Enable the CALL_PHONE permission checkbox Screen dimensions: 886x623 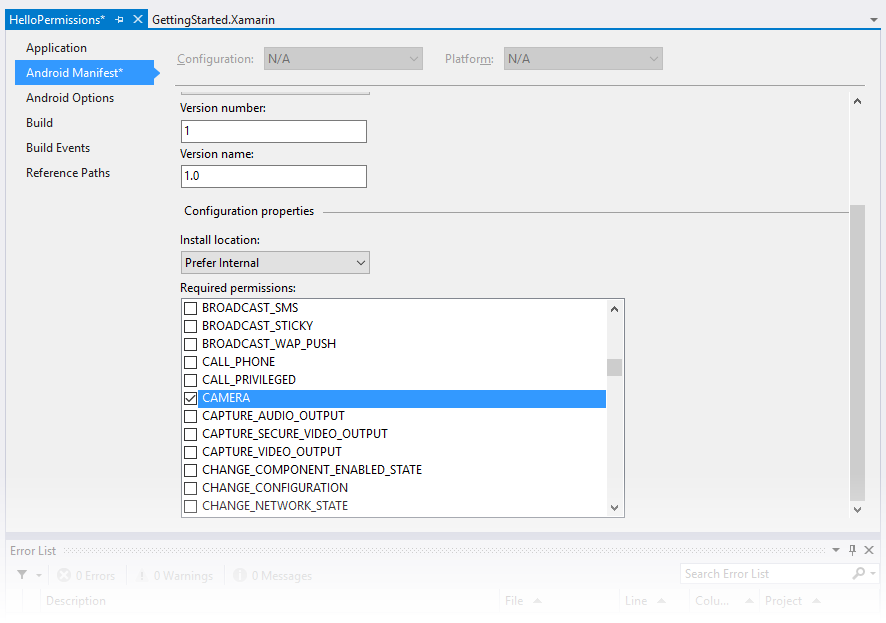tap(191, 362)
